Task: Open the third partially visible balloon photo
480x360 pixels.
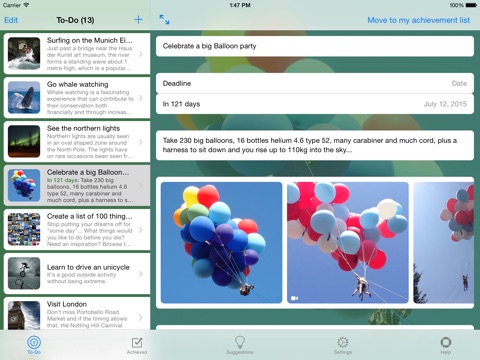Action: click(x=444, y=242)
